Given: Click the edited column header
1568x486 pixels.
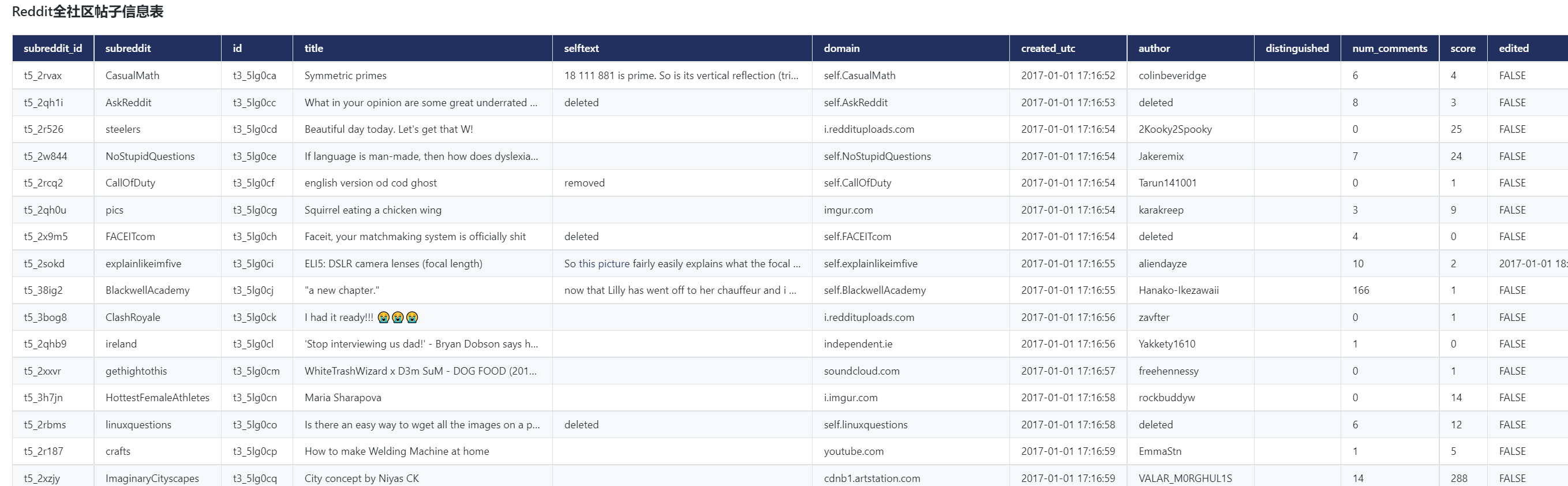Looking at the screenshot, I should coord(1528,48).
